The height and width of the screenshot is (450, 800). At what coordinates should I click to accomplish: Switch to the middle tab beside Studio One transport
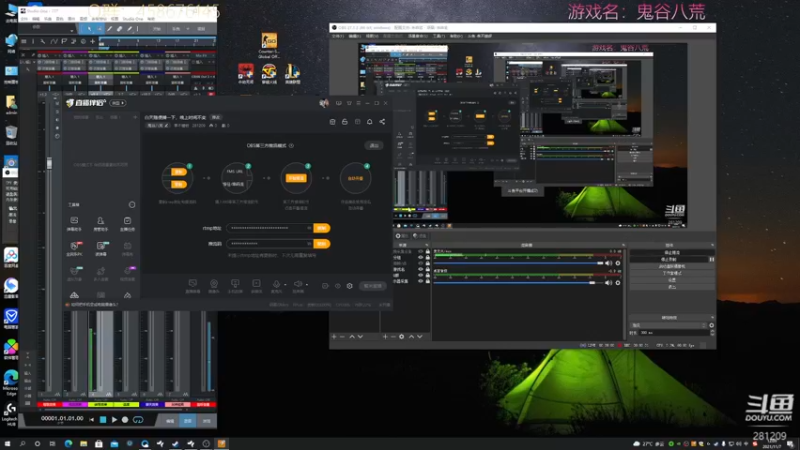(188, 421)
